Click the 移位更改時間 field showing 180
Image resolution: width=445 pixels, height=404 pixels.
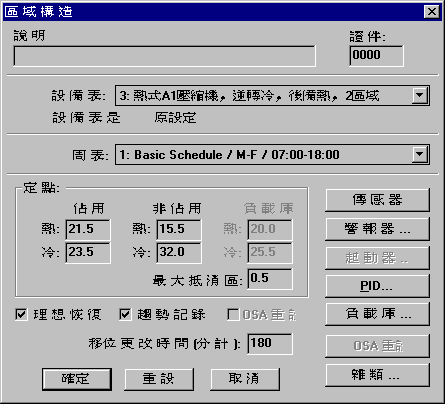click(270, 344)
